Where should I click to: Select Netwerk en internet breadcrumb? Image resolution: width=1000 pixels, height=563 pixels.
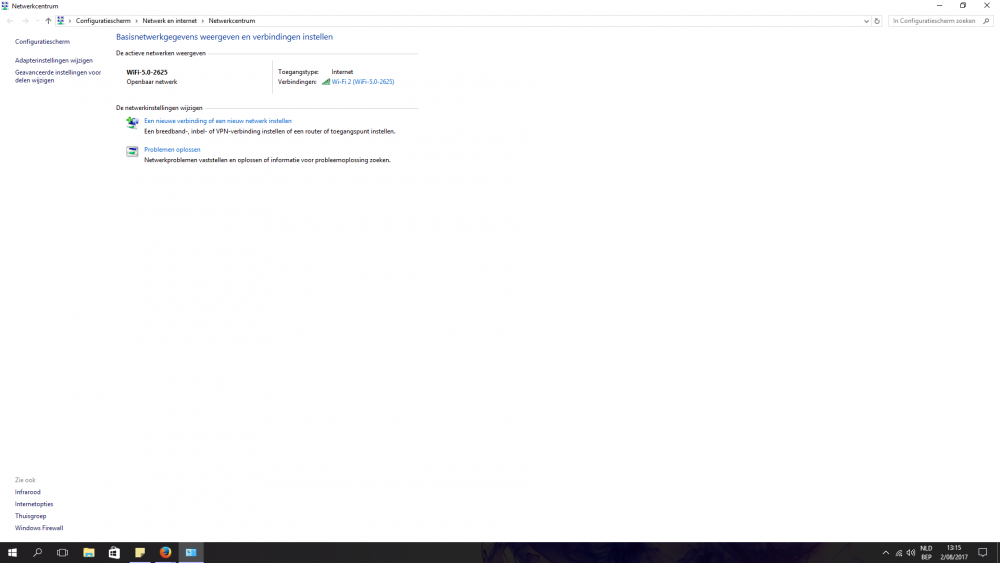169,21
